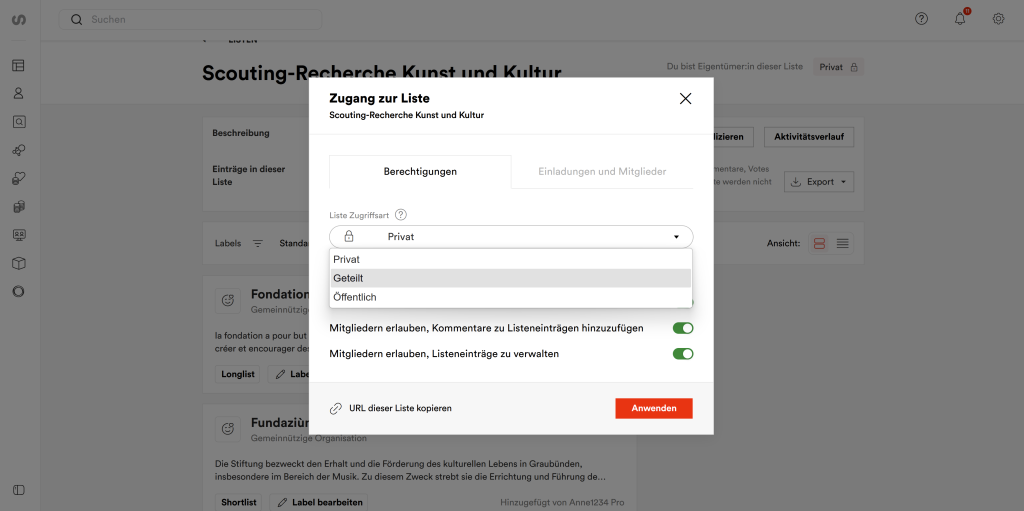Screen dimensions: 1024x511
Task: Switch to Einladungen und Mitglieder tab
Action: click(602, 172)
